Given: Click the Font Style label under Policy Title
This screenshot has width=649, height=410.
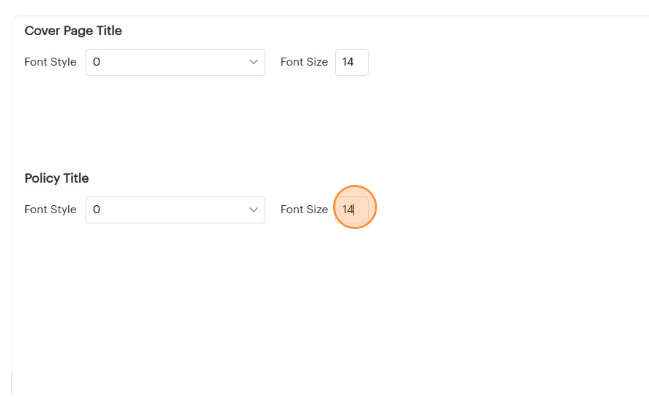Looking at the screenshot, I should [x=50, y=209].
